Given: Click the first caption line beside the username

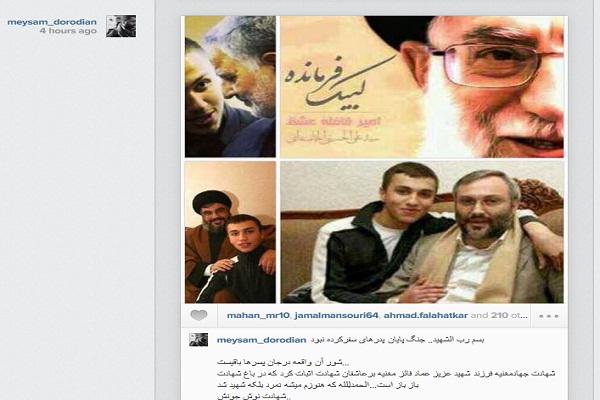Looking at the screenshot, I should click(x=397, y=340).
